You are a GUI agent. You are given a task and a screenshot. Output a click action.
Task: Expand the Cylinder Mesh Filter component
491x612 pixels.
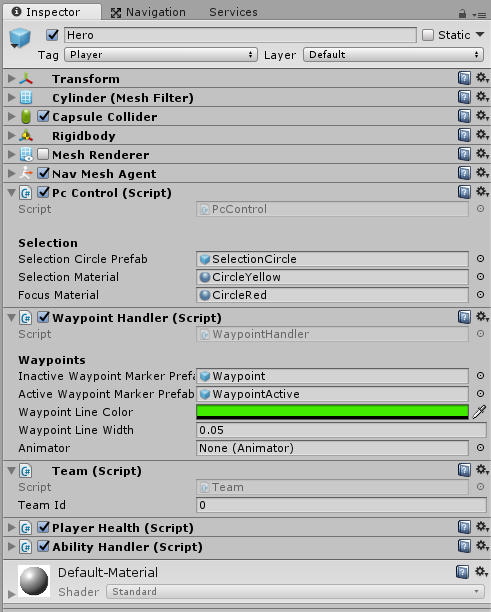point(11,97)
